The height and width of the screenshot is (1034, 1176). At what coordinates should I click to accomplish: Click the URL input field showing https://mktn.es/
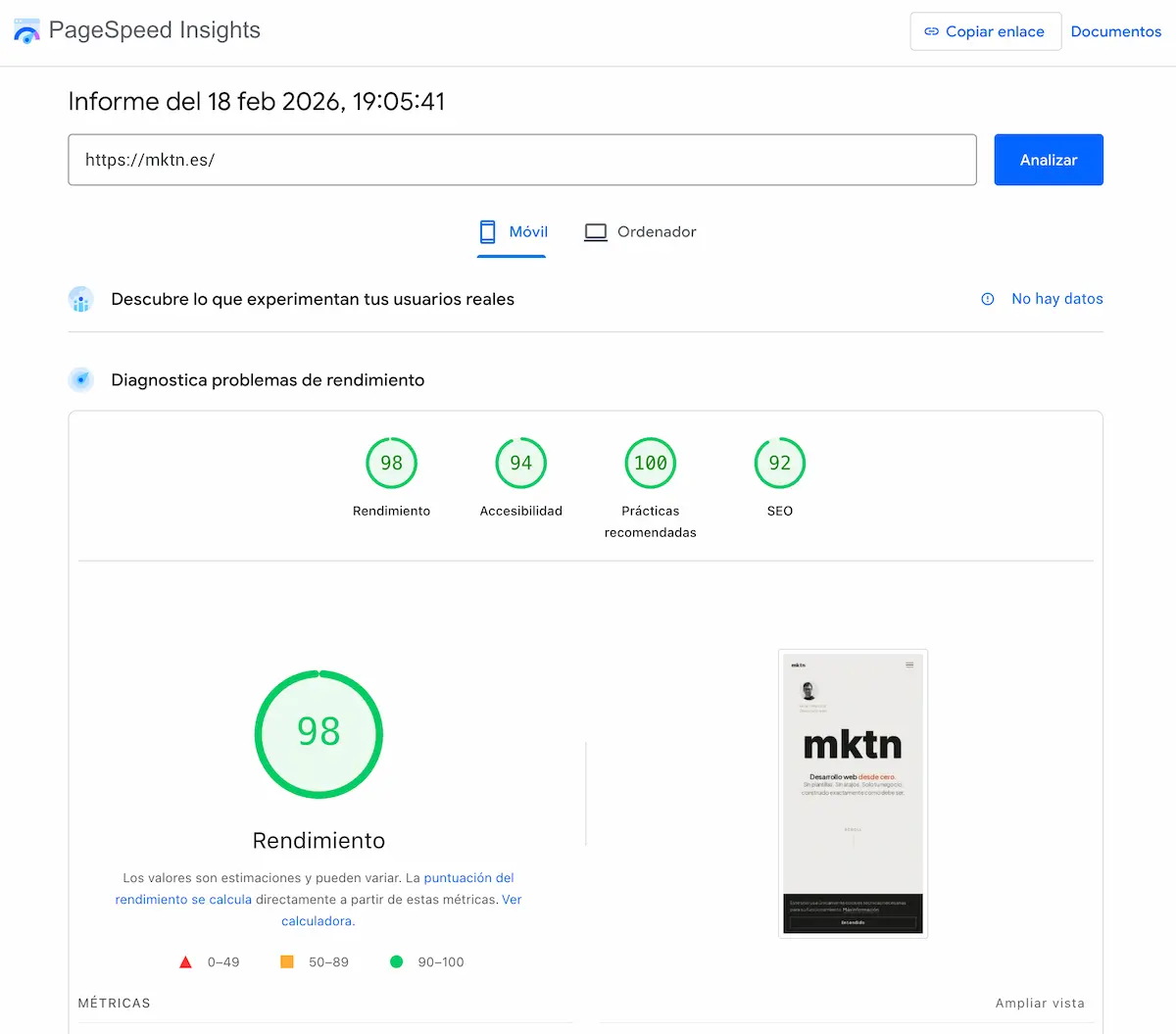pos(522,160)
